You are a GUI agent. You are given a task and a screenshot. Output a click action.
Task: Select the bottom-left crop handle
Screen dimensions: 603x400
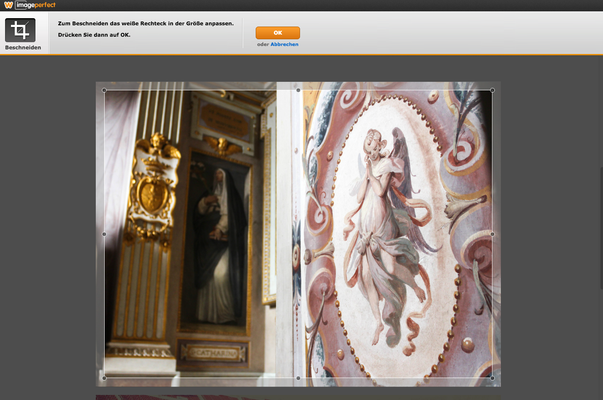point(104,378)
